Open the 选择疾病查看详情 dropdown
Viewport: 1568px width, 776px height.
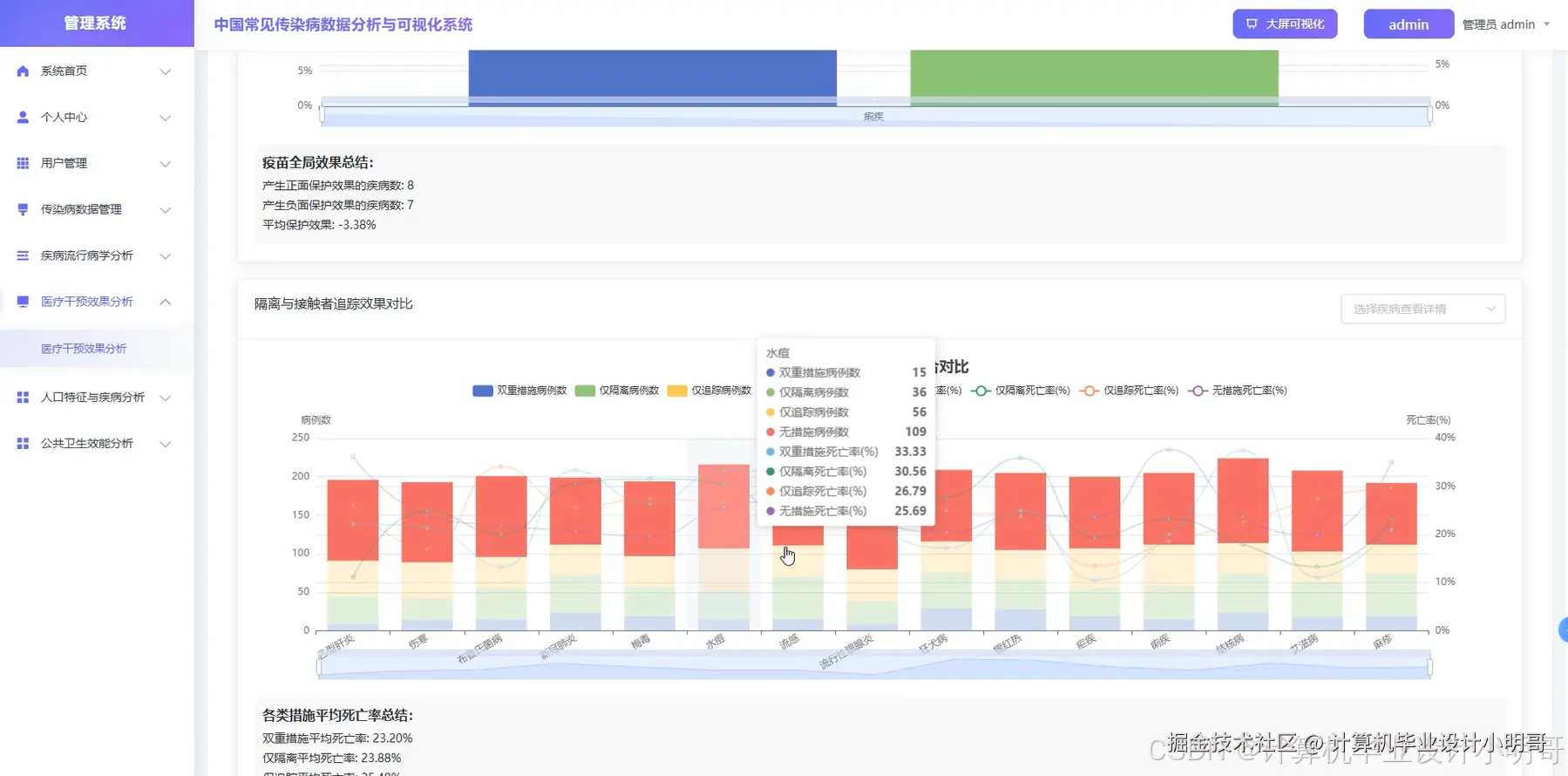(1422, 309)
